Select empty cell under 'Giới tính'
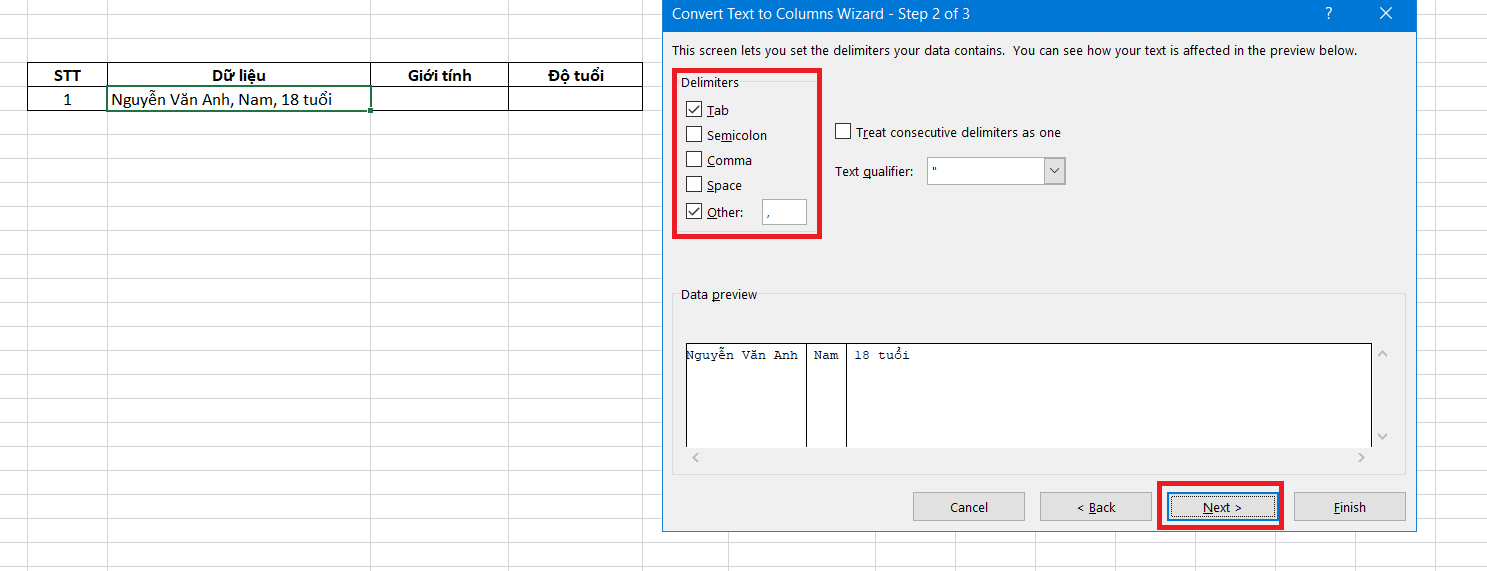Image resolution: width=1487 pixels, height=571 pixels. click(440, 99)
